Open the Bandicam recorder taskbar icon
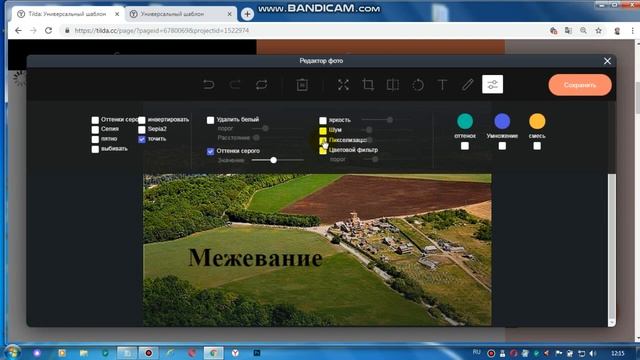 tap(149, 353)
